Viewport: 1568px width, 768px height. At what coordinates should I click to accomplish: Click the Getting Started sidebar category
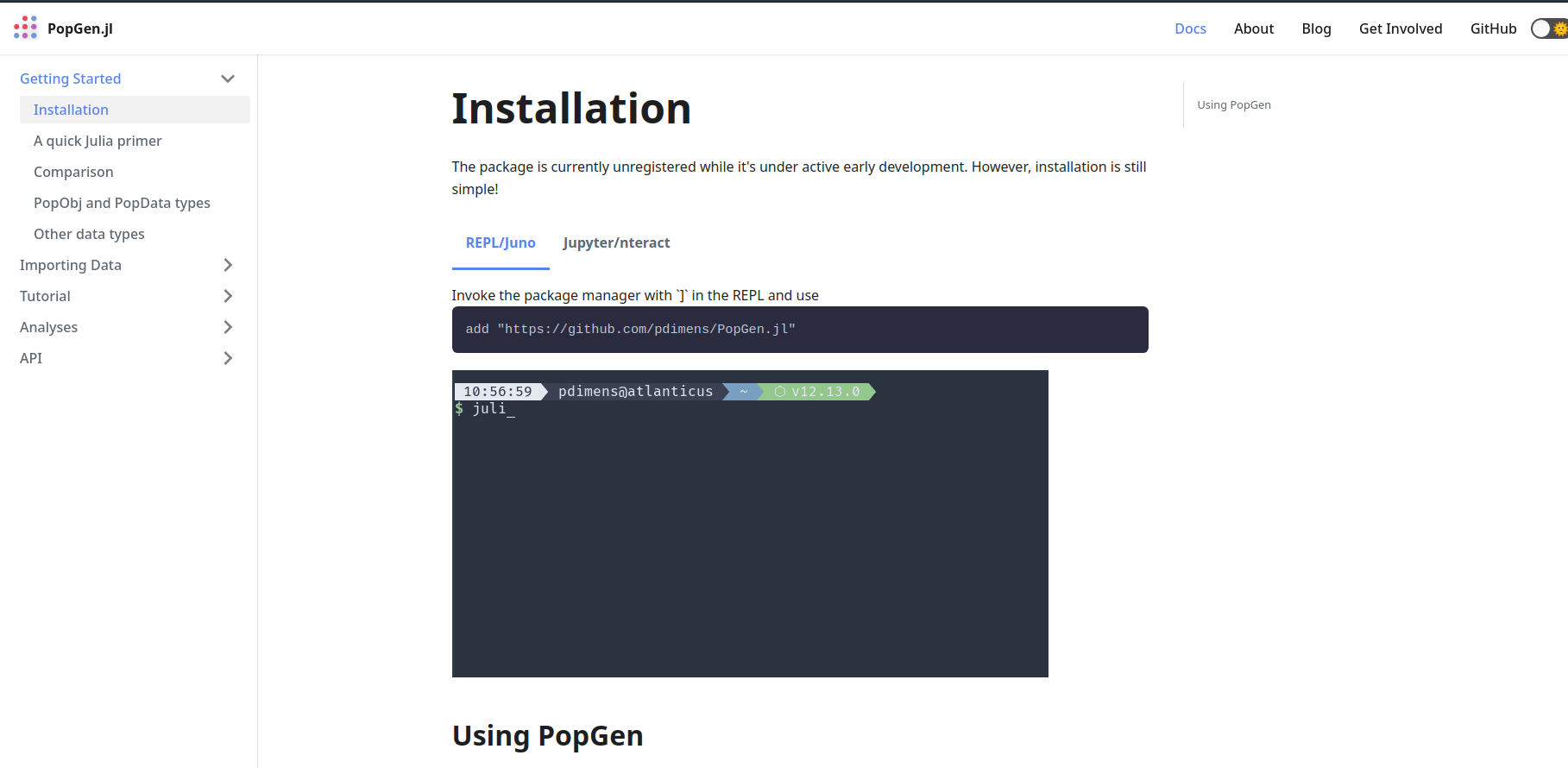click(x=71, y=79)
